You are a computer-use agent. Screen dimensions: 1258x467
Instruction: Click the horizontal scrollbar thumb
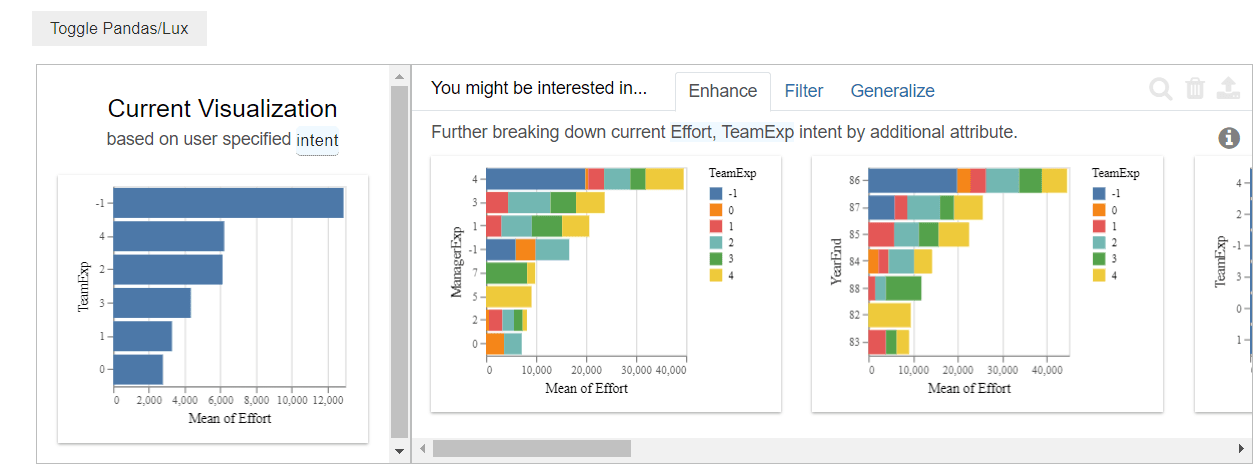coord(531,448)
